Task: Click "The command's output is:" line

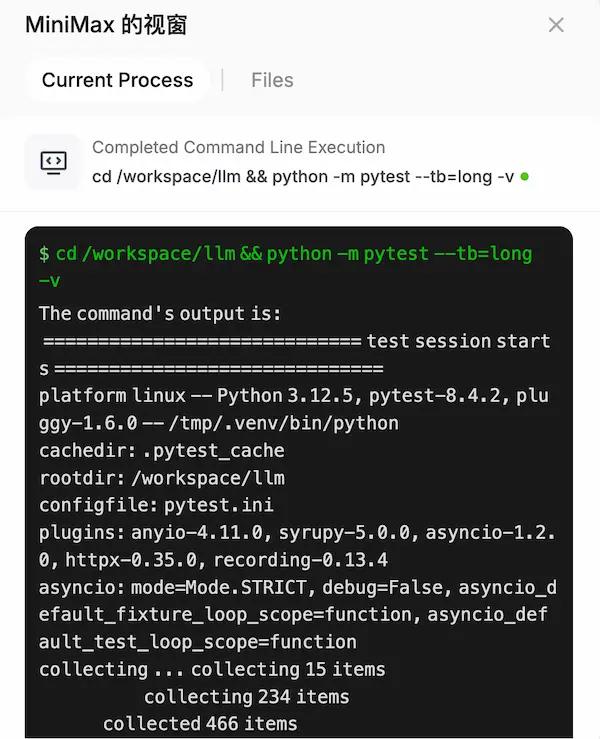Action: (x=160, y=313)
